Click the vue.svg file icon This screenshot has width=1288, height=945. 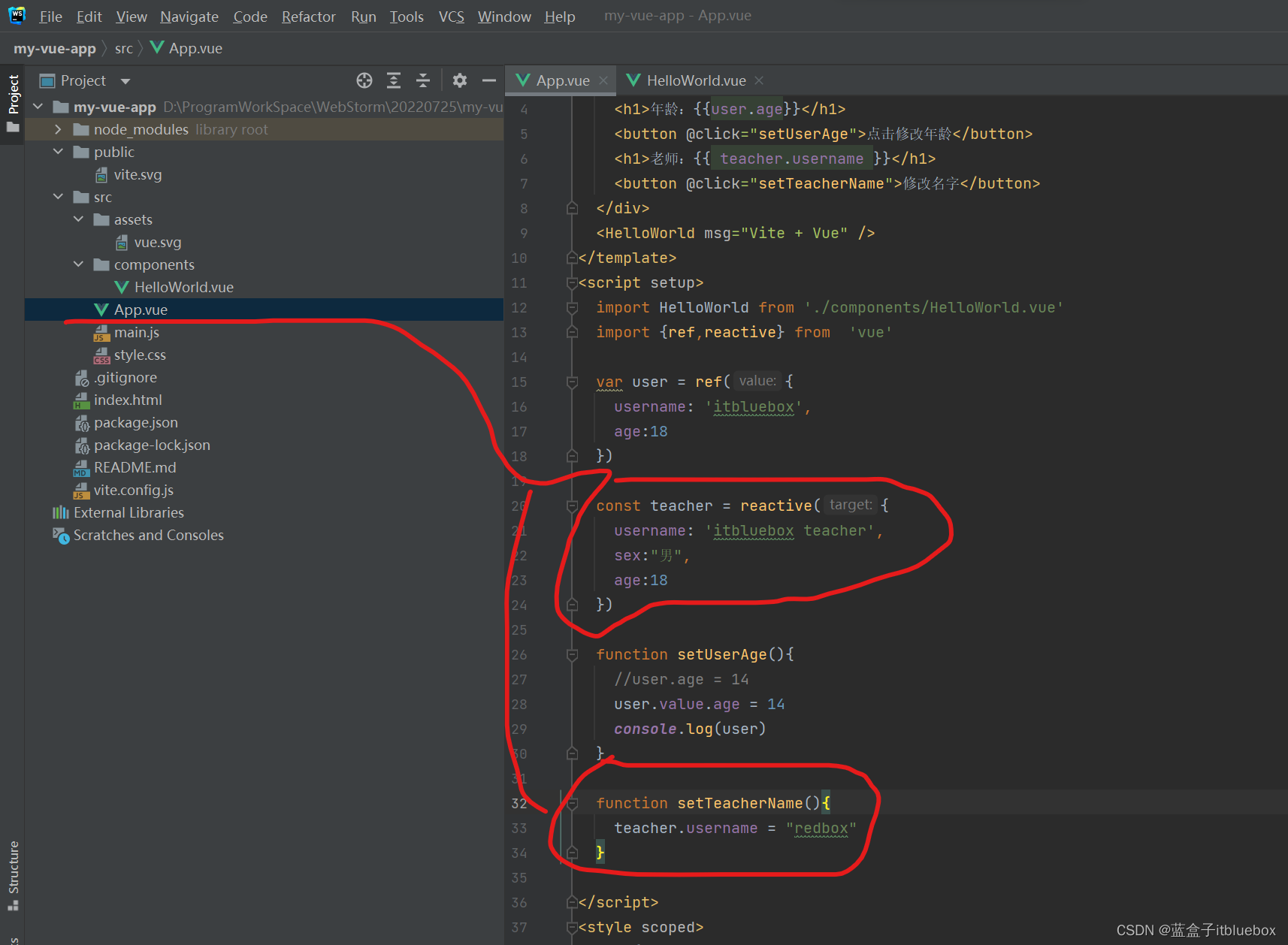(122, 242)
